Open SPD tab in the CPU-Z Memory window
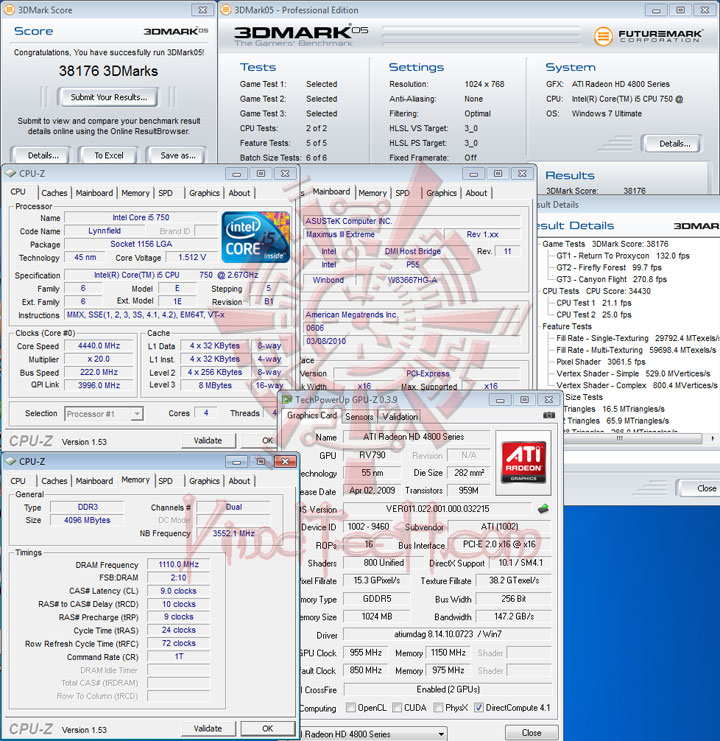Screen dimensions: 720x741 (165, 481)
